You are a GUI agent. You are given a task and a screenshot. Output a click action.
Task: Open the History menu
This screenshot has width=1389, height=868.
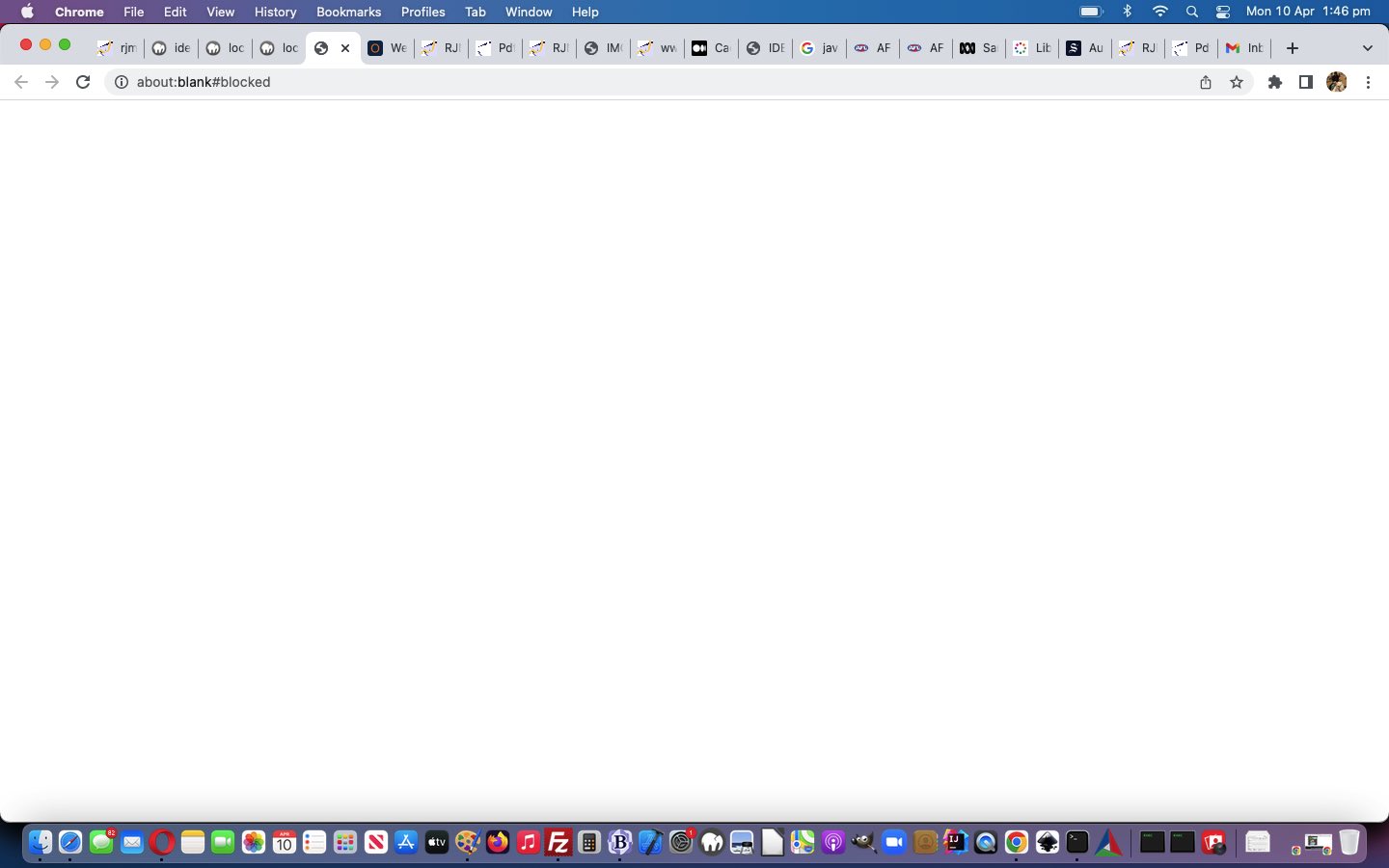(x=275, y=12)
